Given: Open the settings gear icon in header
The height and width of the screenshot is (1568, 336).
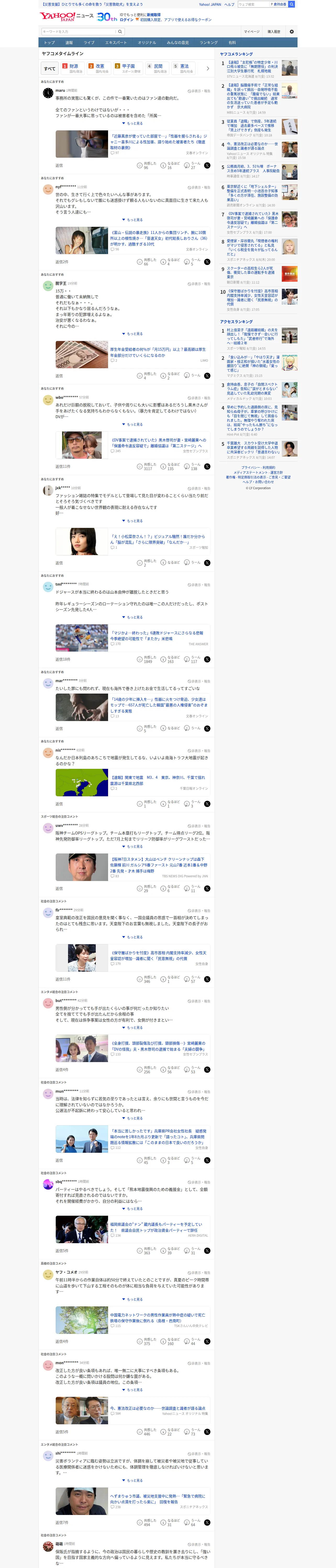Looking at the screenshot, I should click(x=292, y=32).
